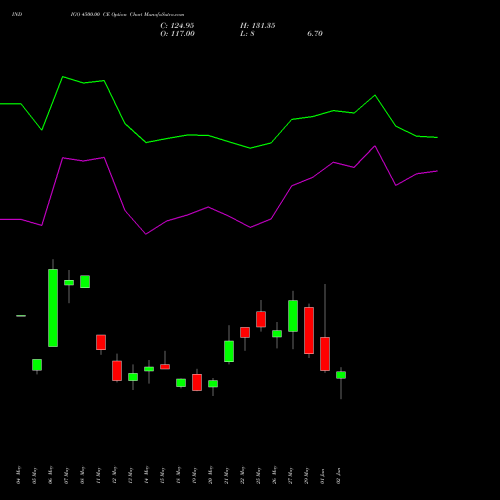Click the 21 May date label
The height and width of the screenshot is (500, 500).
click(226, 475)
